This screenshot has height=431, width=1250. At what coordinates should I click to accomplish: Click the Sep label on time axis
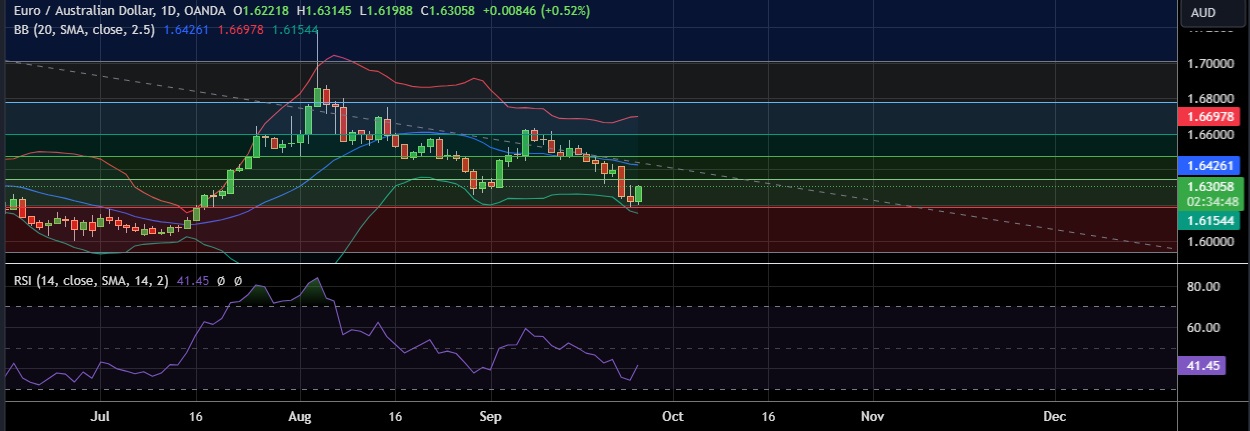click(x=490, y=414)
